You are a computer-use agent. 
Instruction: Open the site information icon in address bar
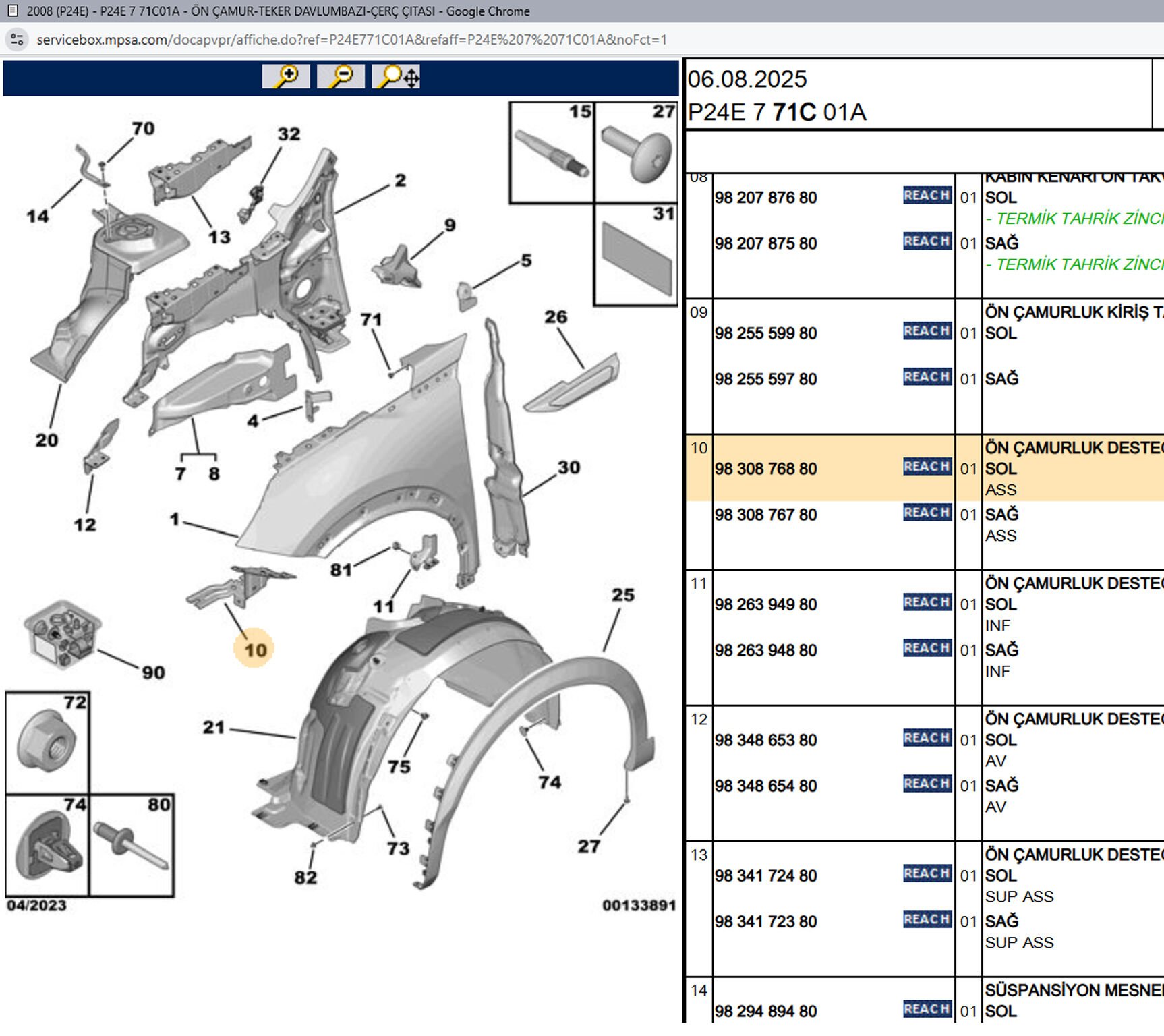click(17, 40)
